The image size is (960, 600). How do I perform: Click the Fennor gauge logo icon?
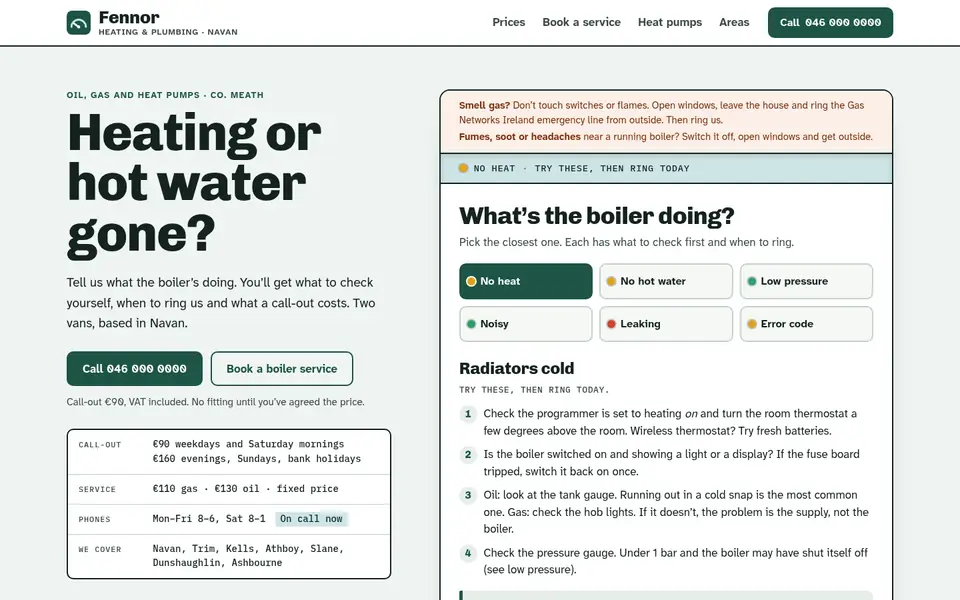click(78, 23)
